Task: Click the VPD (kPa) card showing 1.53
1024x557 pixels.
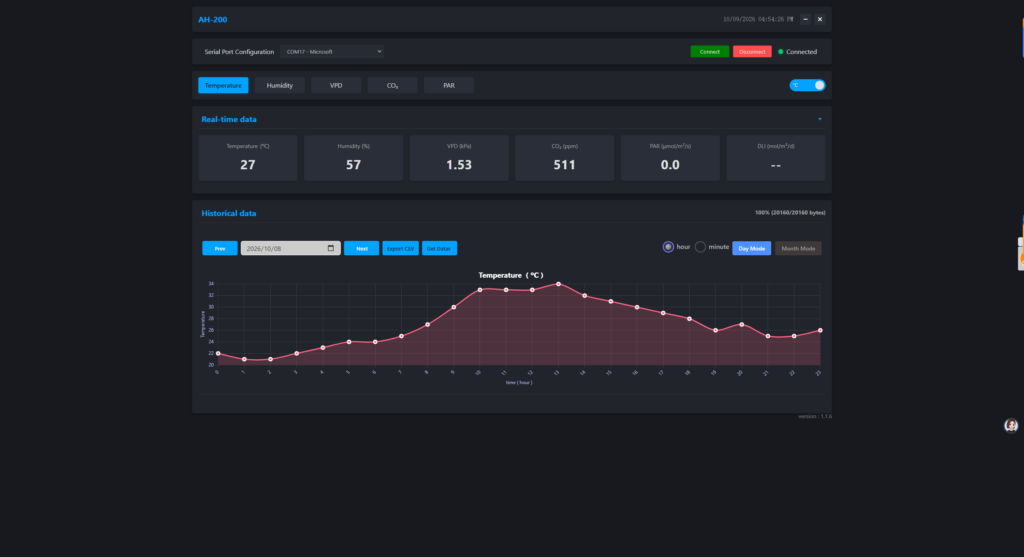Action: click(459, 158)
